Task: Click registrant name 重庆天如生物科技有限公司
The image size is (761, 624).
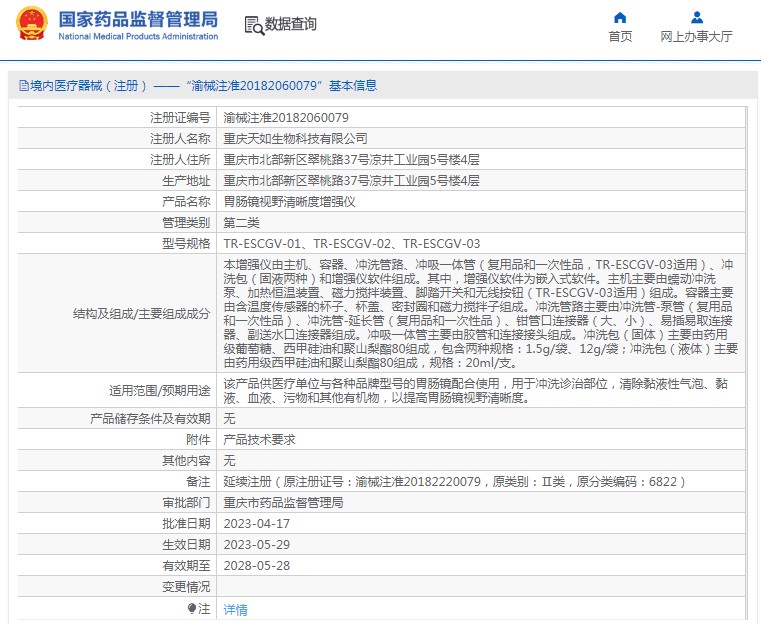Action: tap(295, 139)
